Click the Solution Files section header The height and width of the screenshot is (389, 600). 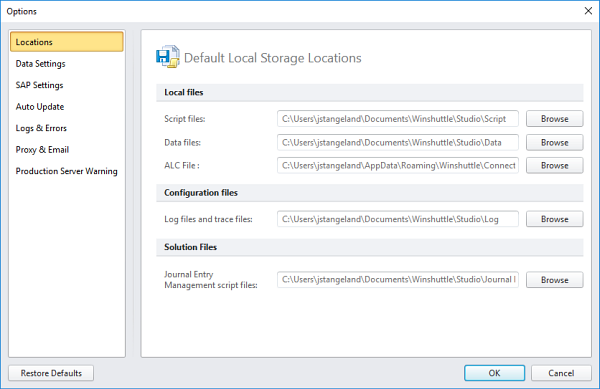[370, 247]
